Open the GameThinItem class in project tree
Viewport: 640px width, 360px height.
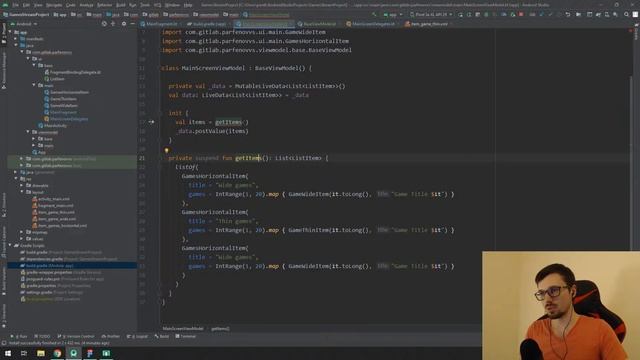[x=60, y=99]
